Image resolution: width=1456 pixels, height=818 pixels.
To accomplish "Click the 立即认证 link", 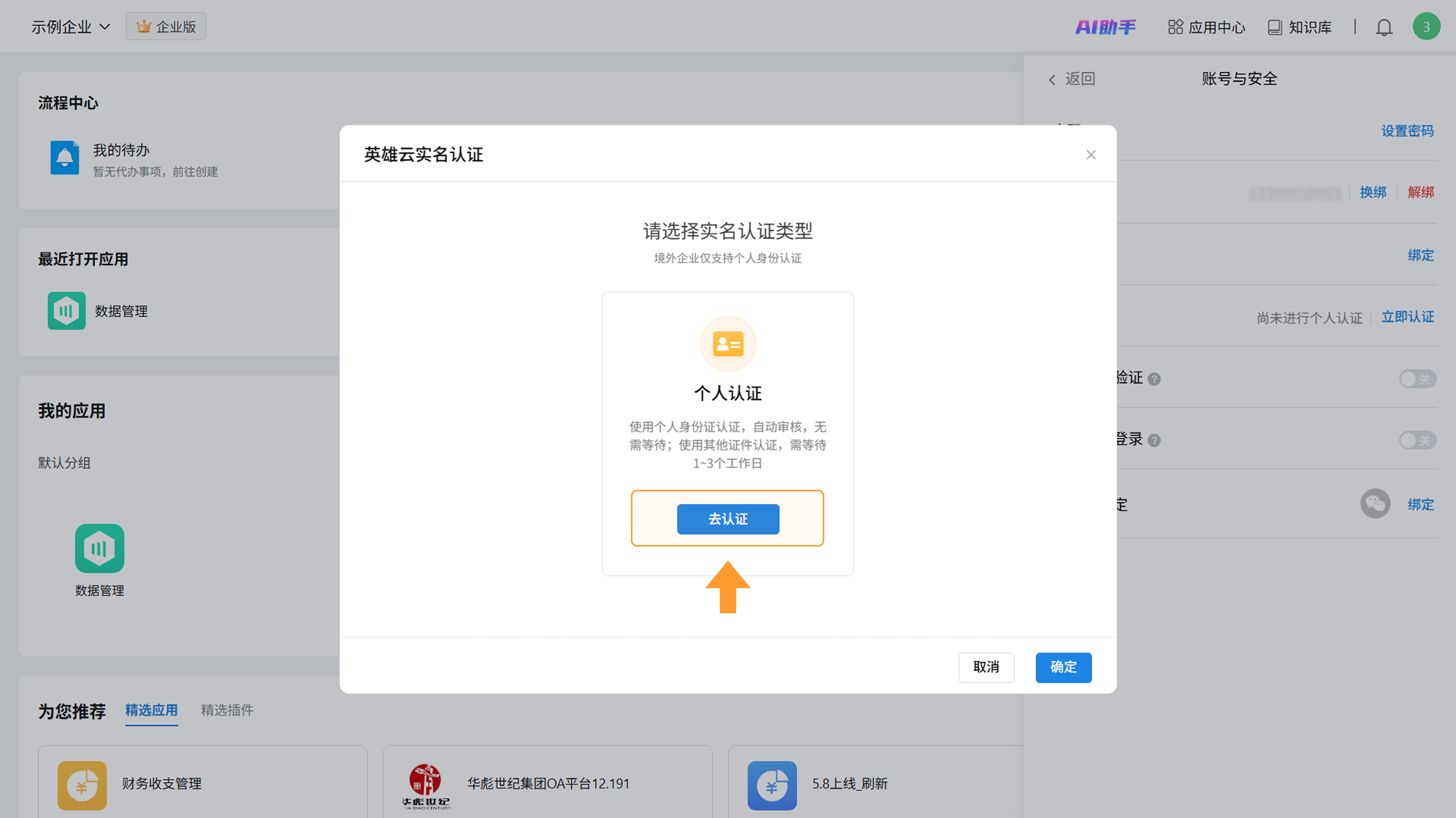I will click(1407, 317).
